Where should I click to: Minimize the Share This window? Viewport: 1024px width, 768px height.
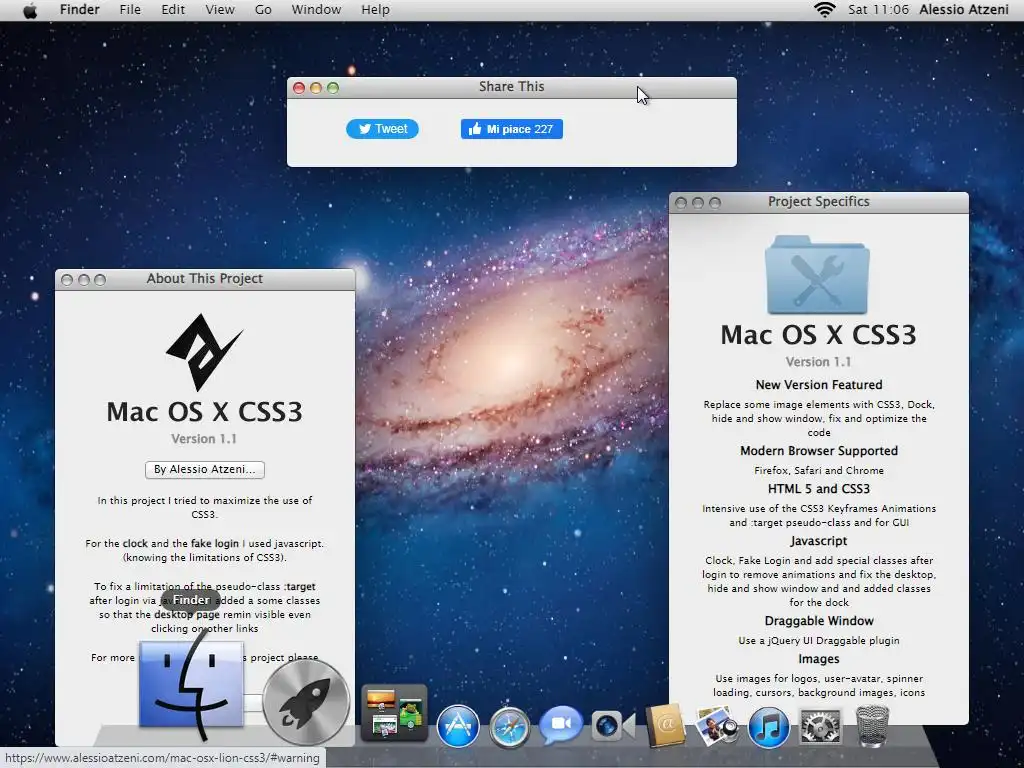(x=316, y=88)
